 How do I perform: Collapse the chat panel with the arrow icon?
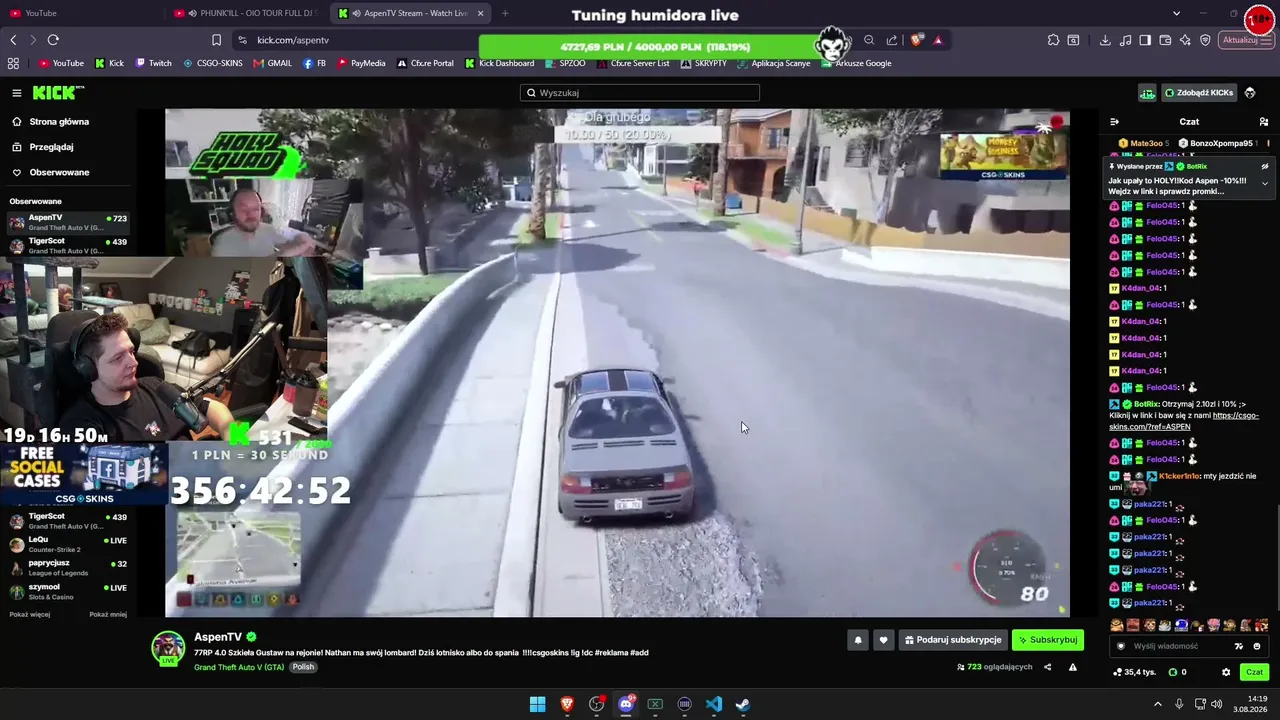(x=1114, y=122)
